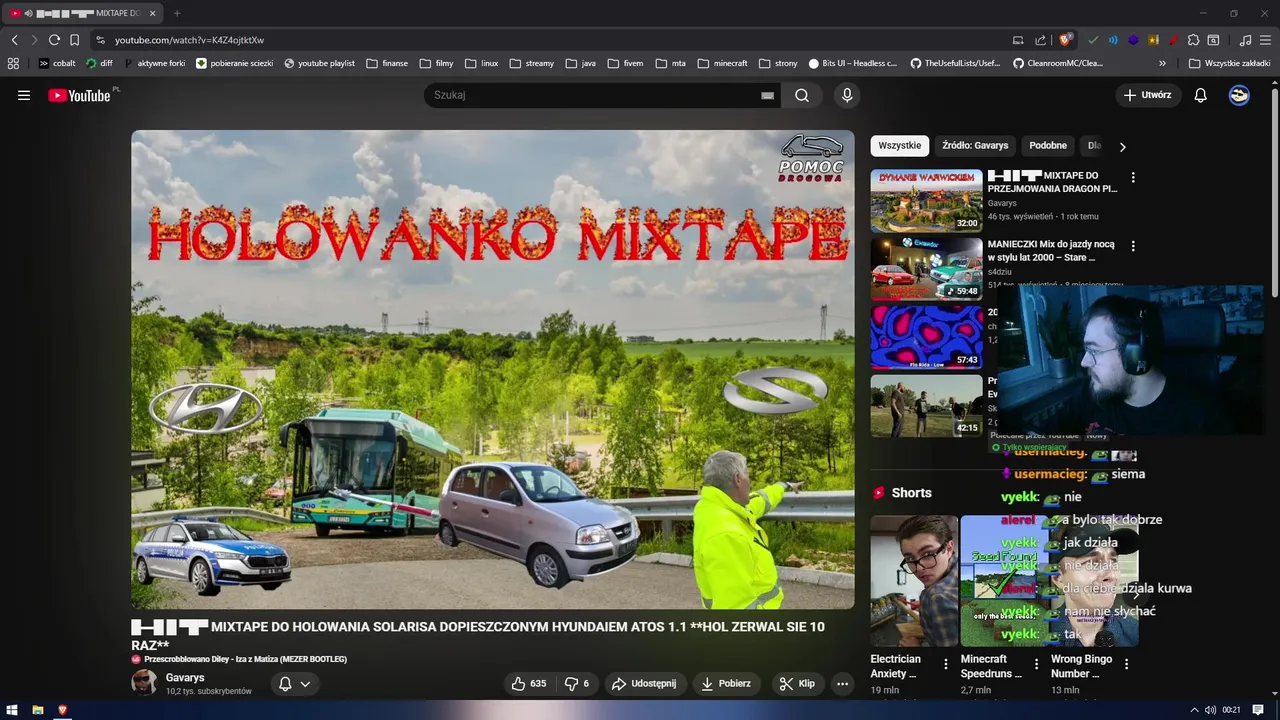Open site settings icon beside the URL
This screenshot has width=1280, height=720.
(x=100, y=40)
